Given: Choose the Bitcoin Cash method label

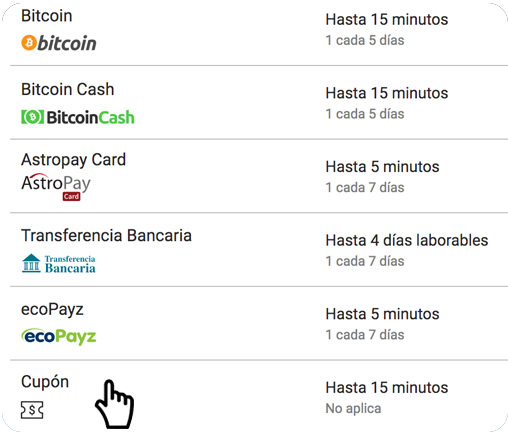Looking at the screenshot, I should (x=68, y=89).
